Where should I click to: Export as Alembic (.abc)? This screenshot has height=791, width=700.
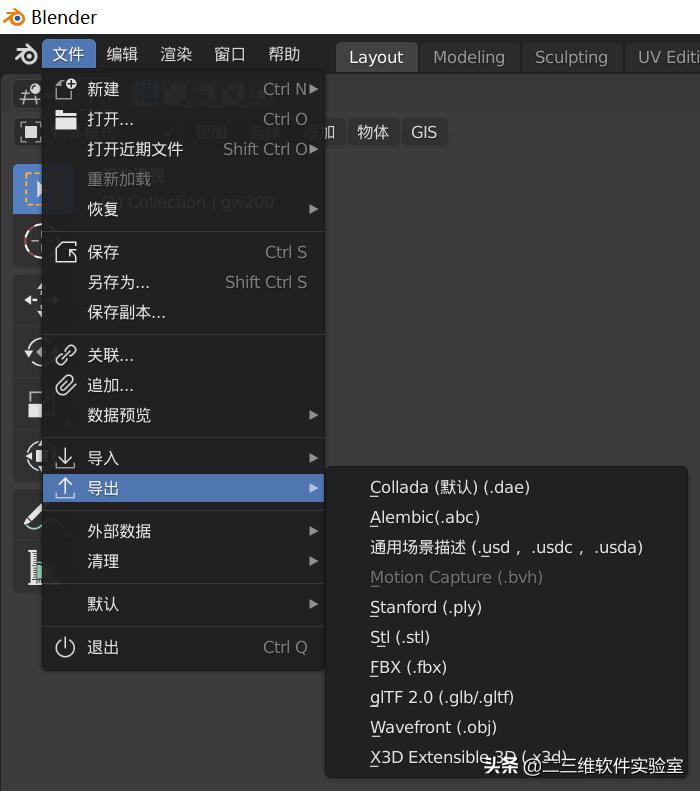[x=506, y=517]
